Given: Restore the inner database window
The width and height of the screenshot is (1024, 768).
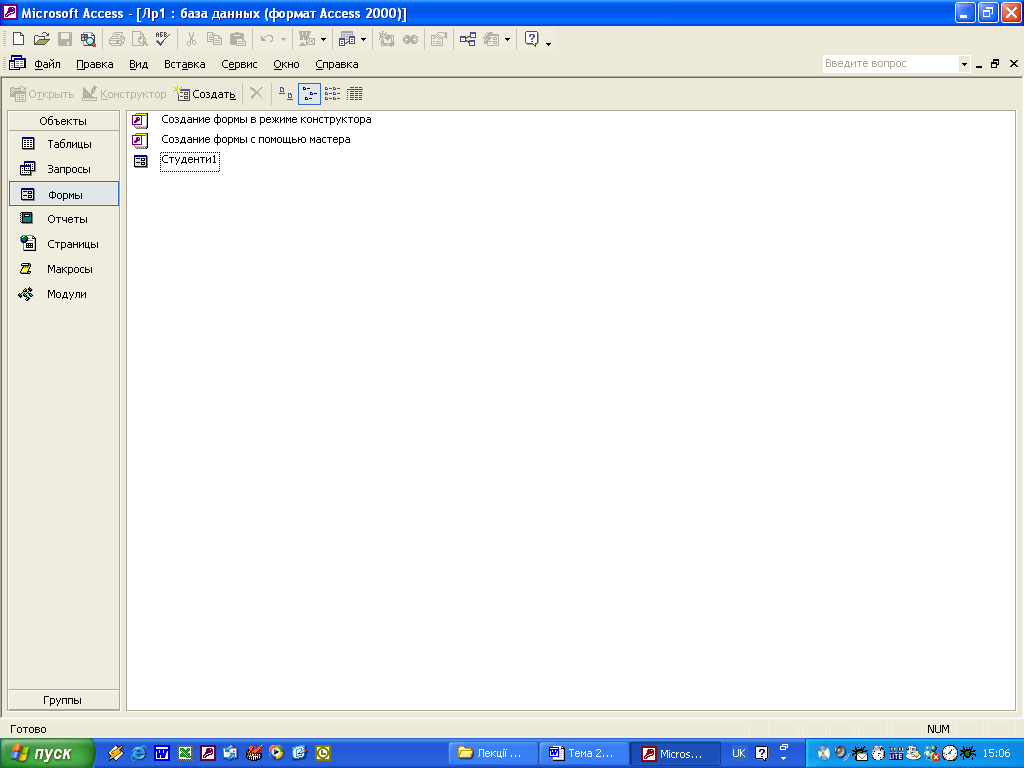Looking at the screenshot, I should [995, 63].
